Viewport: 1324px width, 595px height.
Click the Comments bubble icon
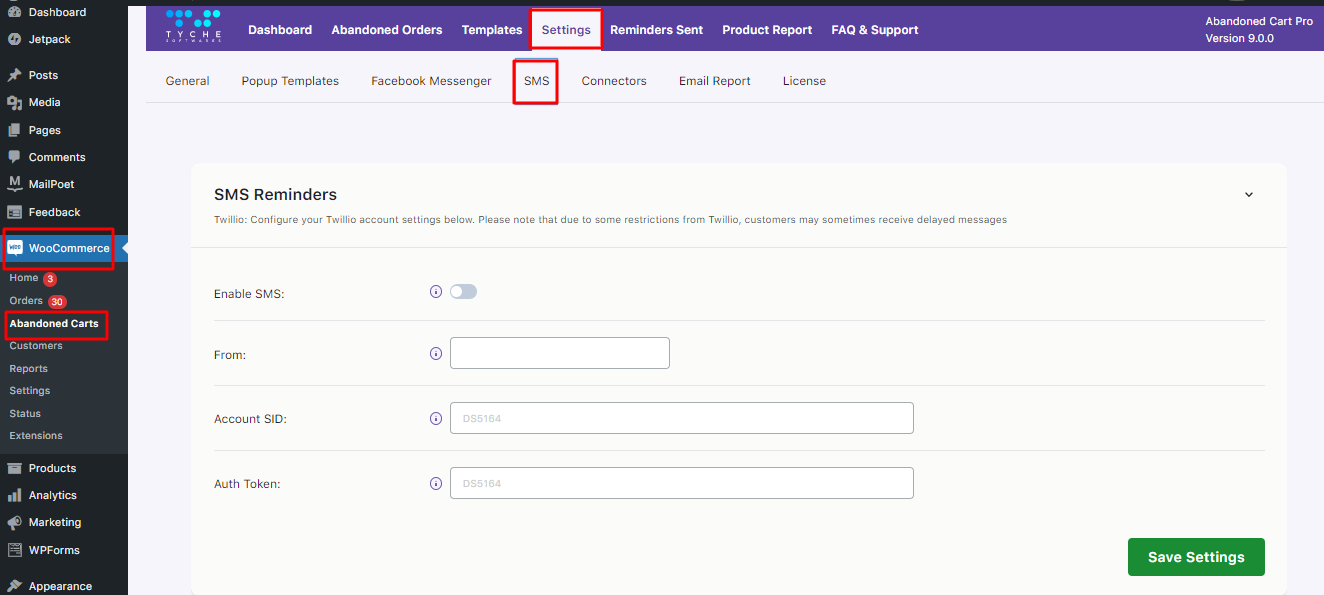15,157
